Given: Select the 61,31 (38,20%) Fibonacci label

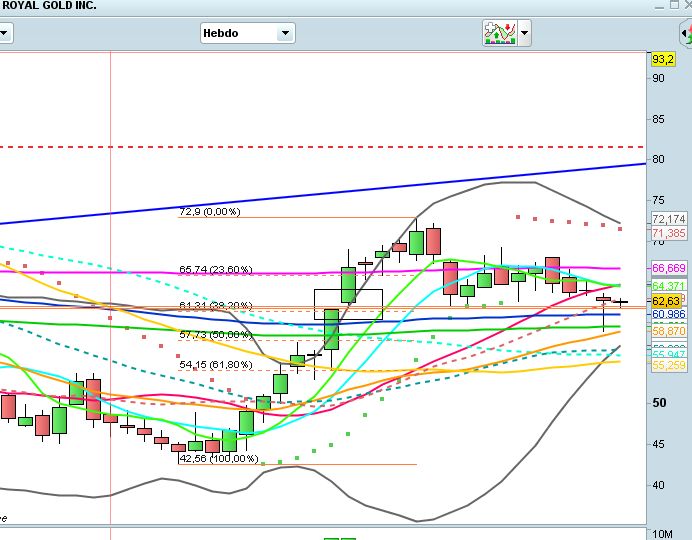Looking at the screenshot, I should tap(216, 305).
